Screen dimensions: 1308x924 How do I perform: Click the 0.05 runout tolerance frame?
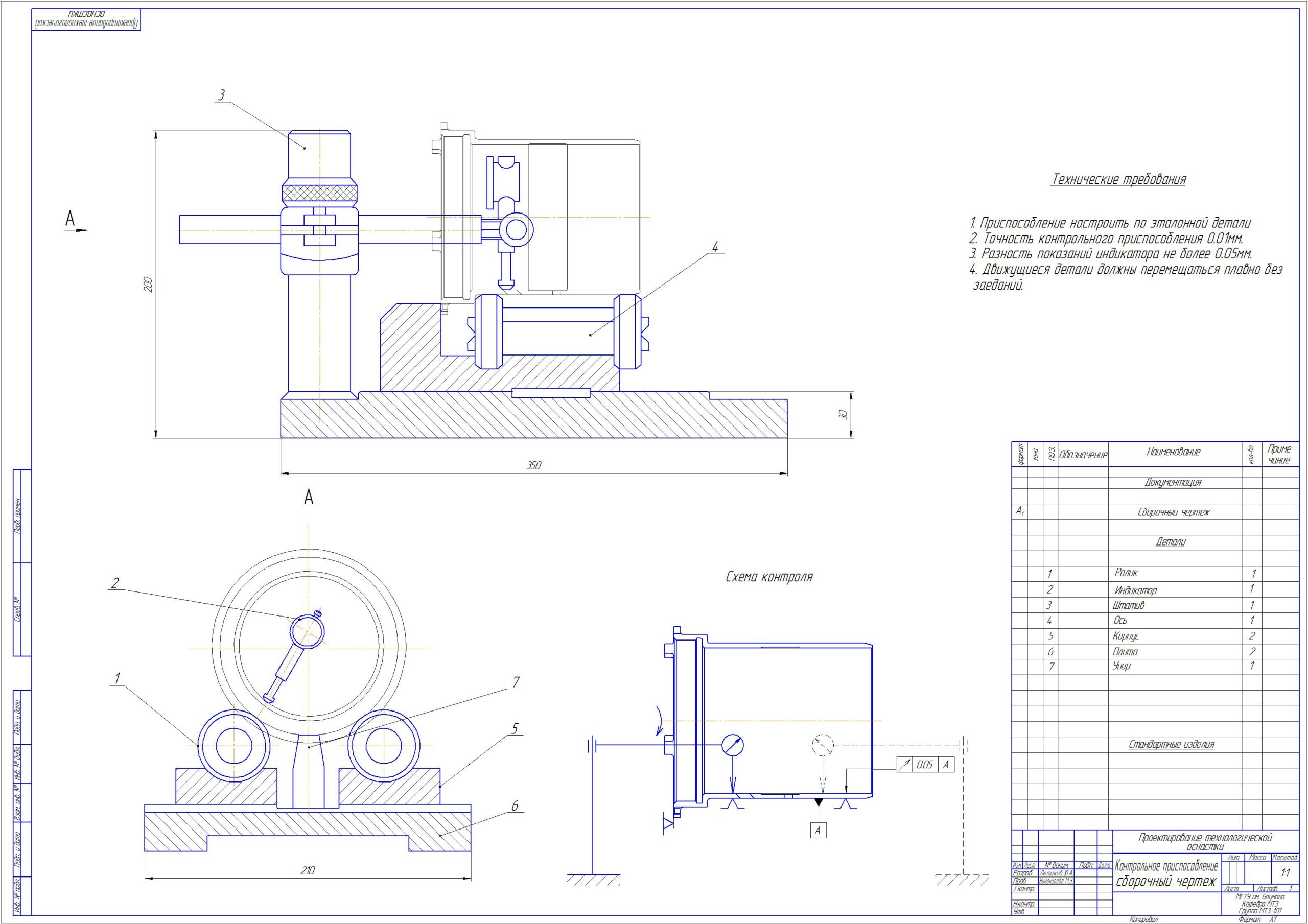pos(925,765)
